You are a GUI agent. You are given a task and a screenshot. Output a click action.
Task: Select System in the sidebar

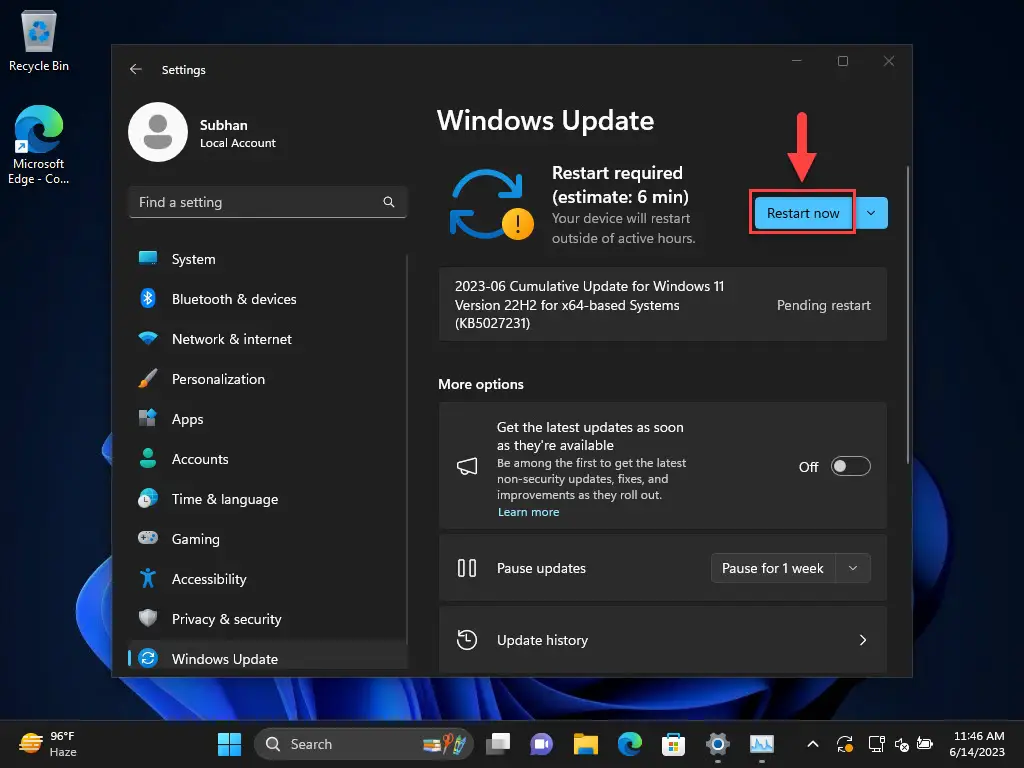pos(193,259)
